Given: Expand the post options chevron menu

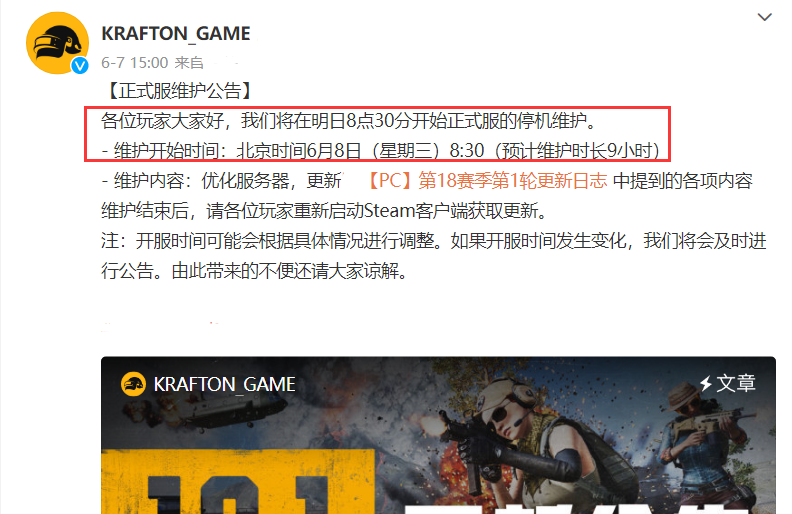Looking at the screenshot, I should pyautogui.click(x=765, y=17).
